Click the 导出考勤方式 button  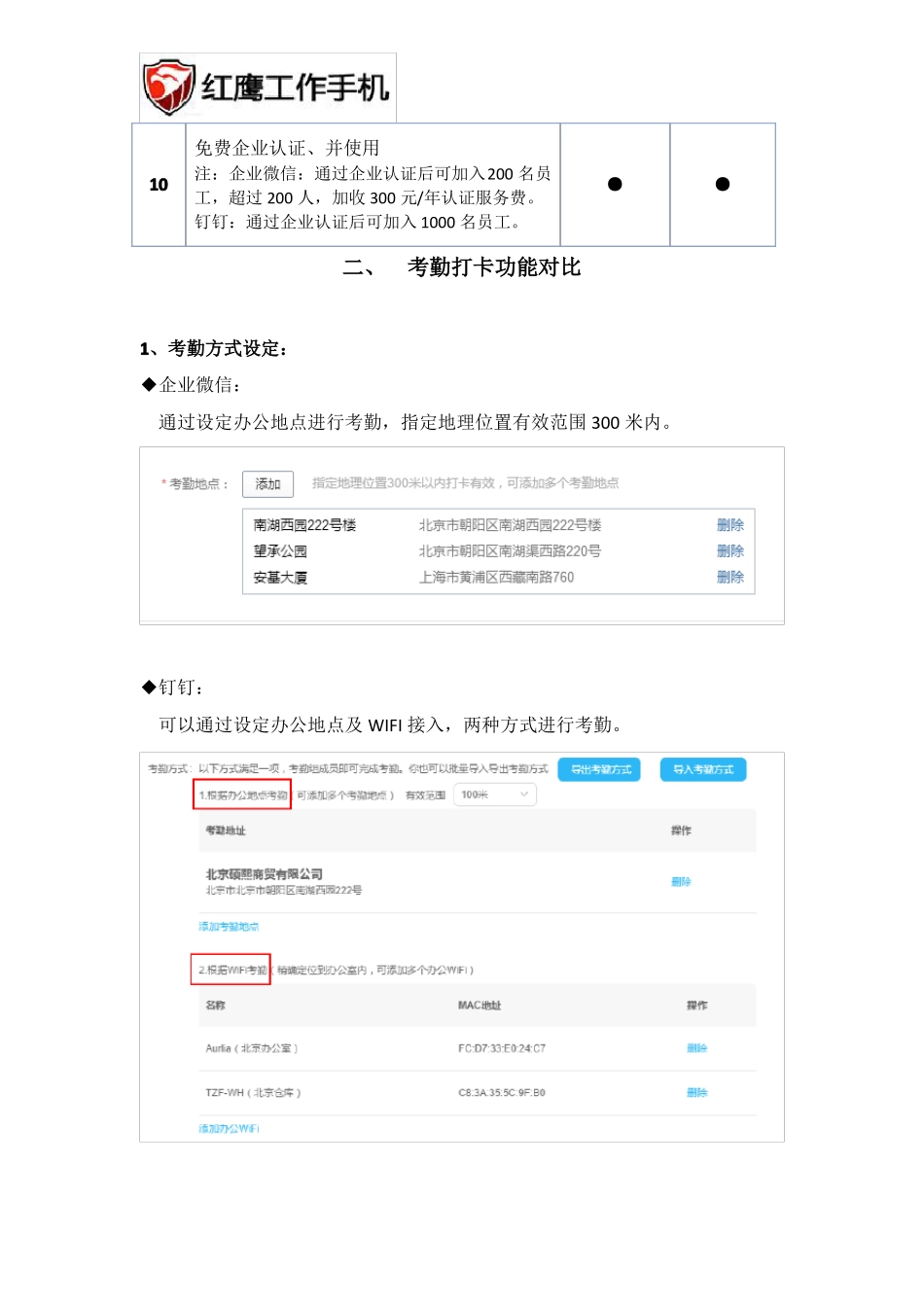(599, 769)
